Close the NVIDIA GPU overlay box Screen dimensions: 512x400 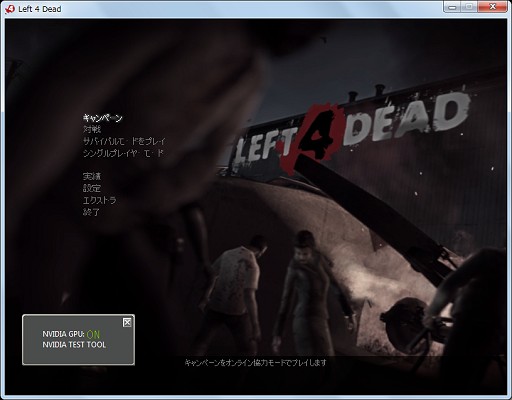coord(127,322)
